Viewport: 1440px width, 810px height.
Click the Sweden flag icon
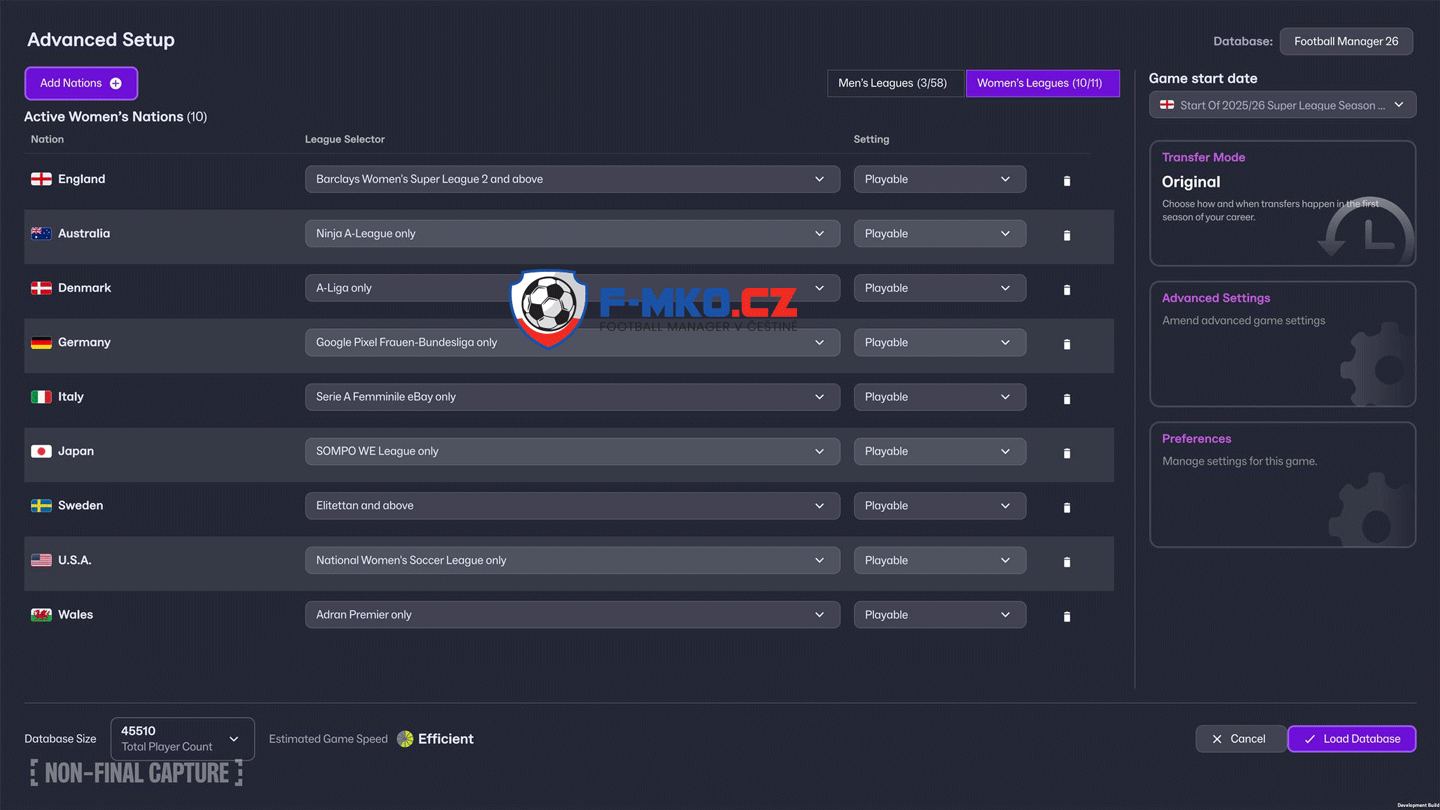[41, 506]
